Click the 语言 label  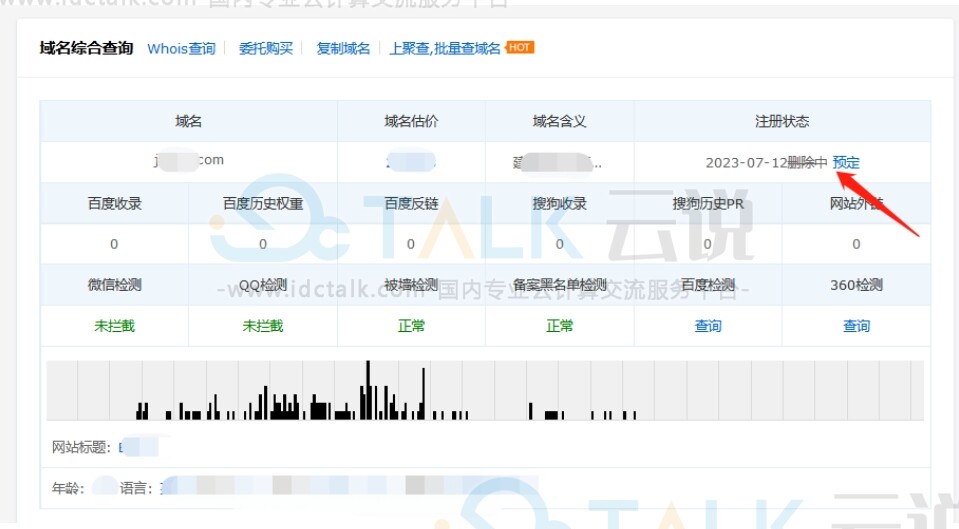pos(135,488)
